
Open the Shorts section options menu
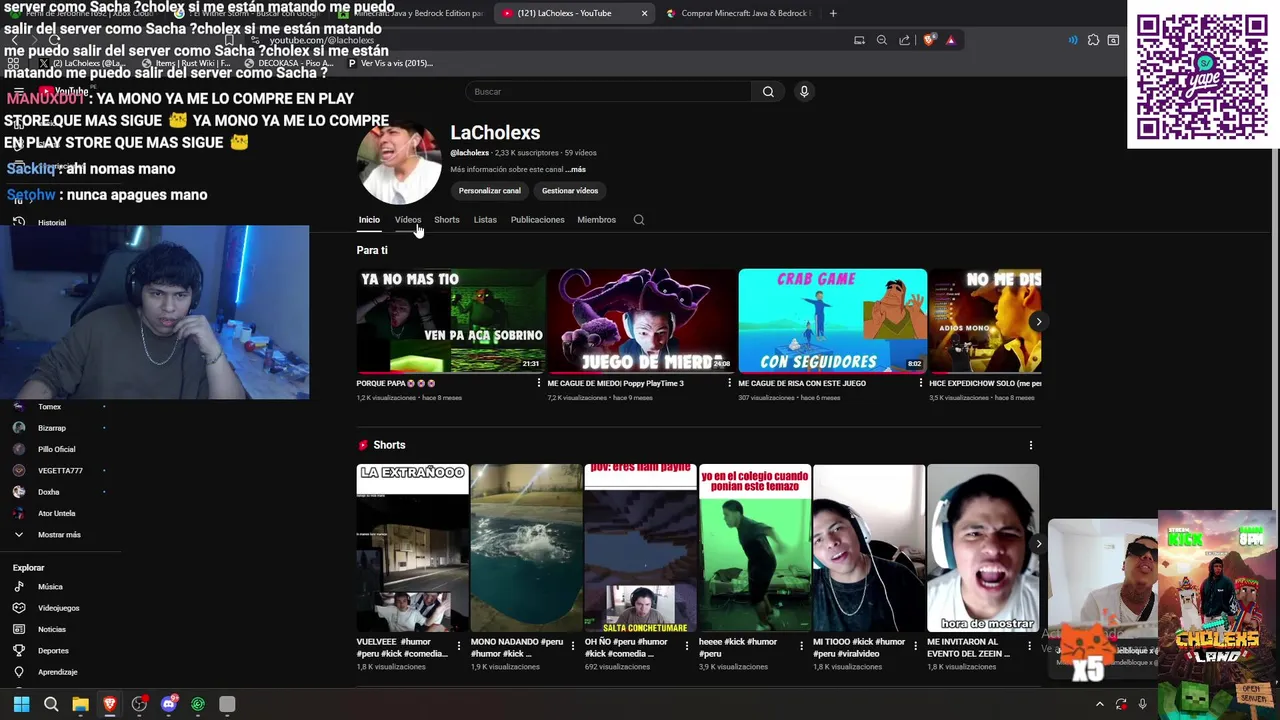1031,445
